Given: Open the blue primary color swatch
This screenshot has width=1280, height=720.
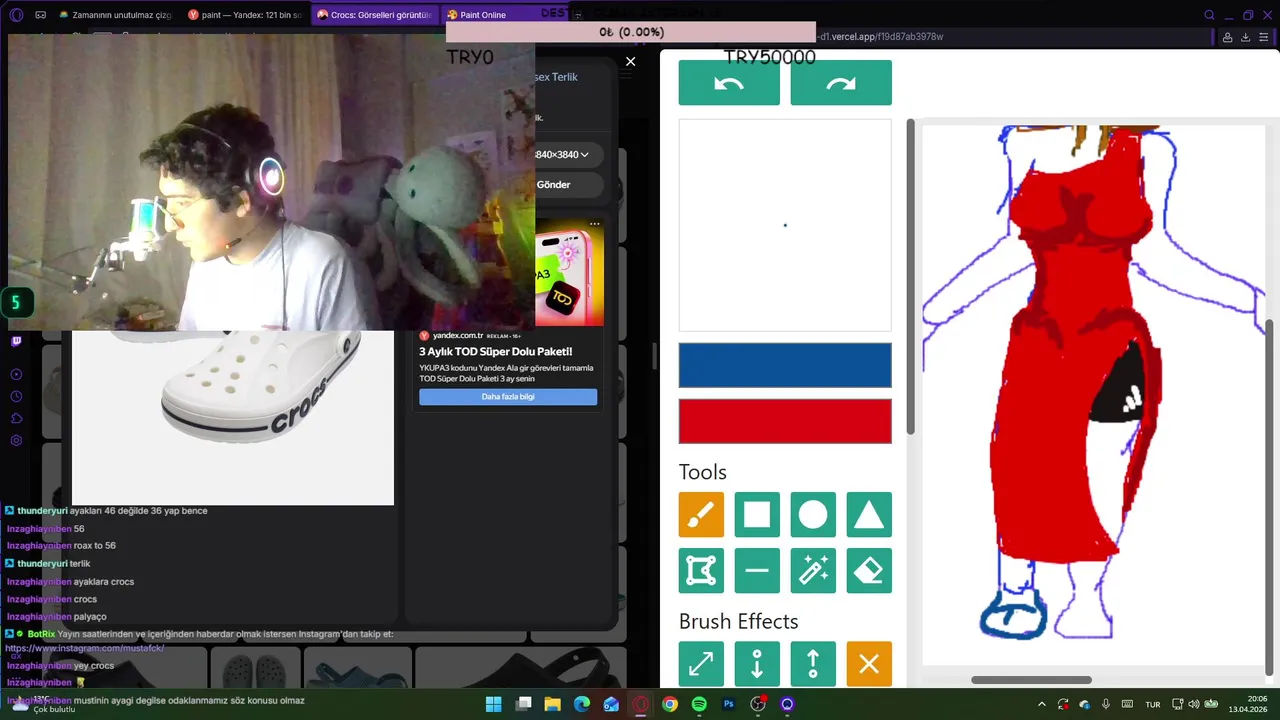Looking at the screenshot, I should [785, 365].
